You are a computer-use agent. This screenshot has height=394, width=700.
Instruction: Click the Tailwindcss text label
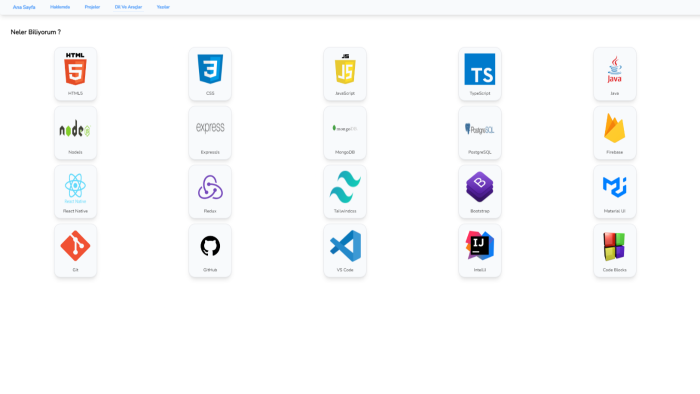coord(345,211)
